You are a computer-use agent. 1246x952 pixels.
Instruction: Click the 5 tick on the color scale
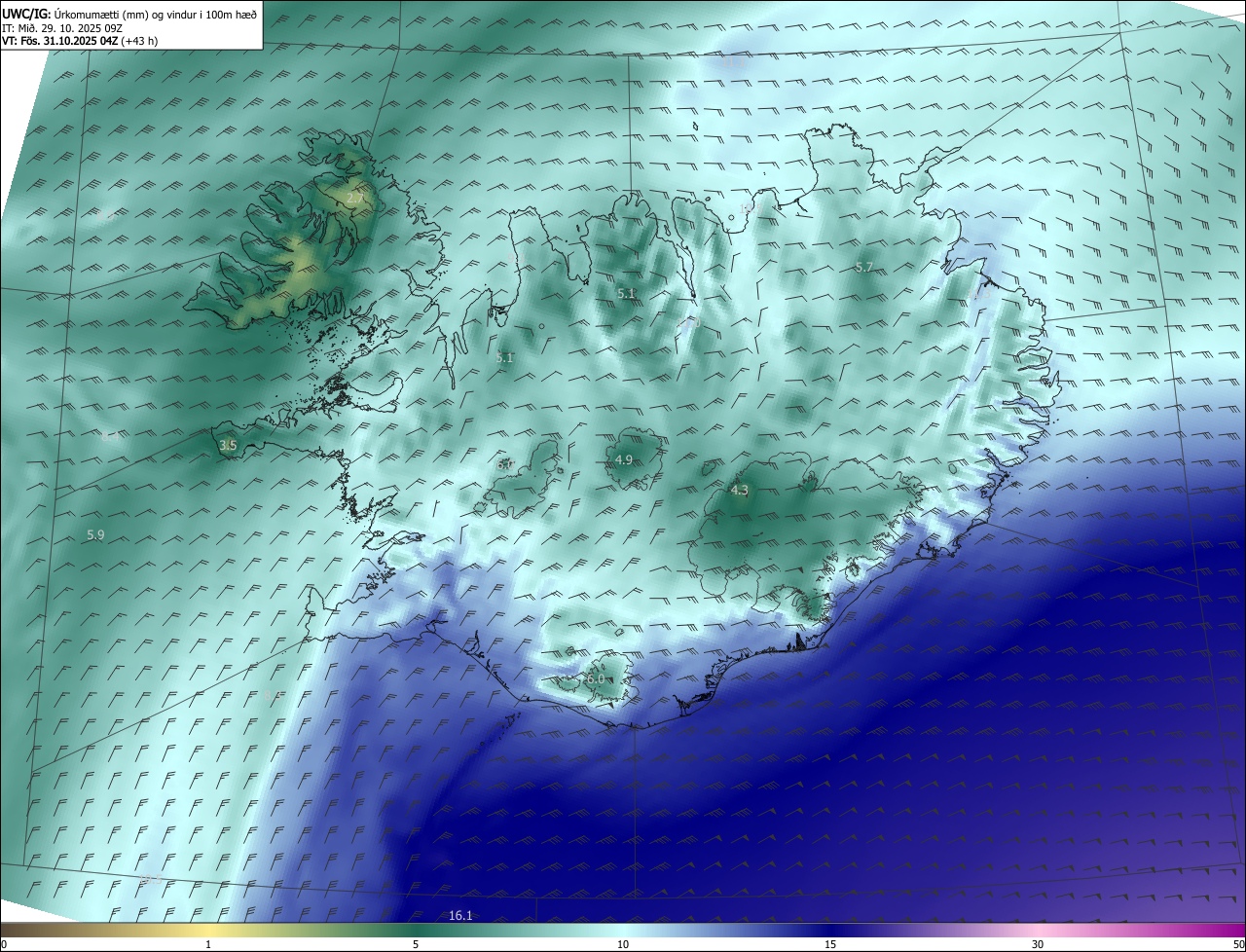click(x=416, y=944)
